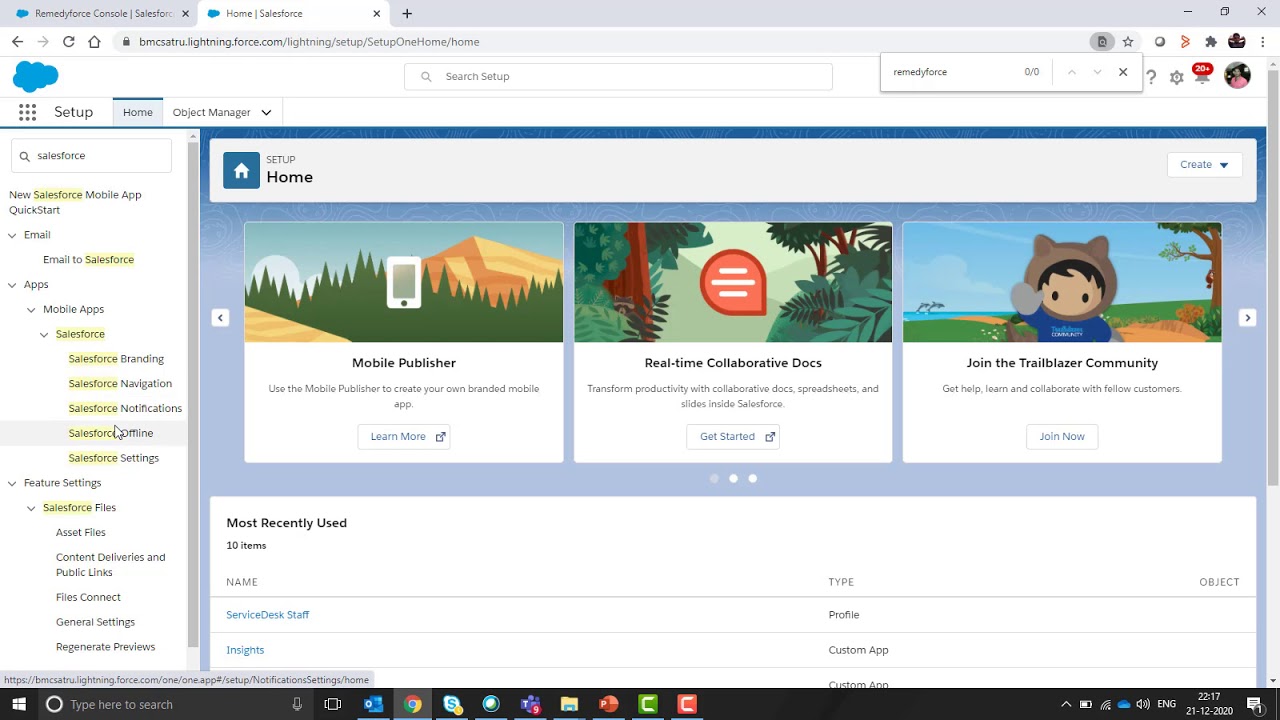Click Join Now for Trailblazer Community
Screen dimensions: 1280x720
(1062, 436)
